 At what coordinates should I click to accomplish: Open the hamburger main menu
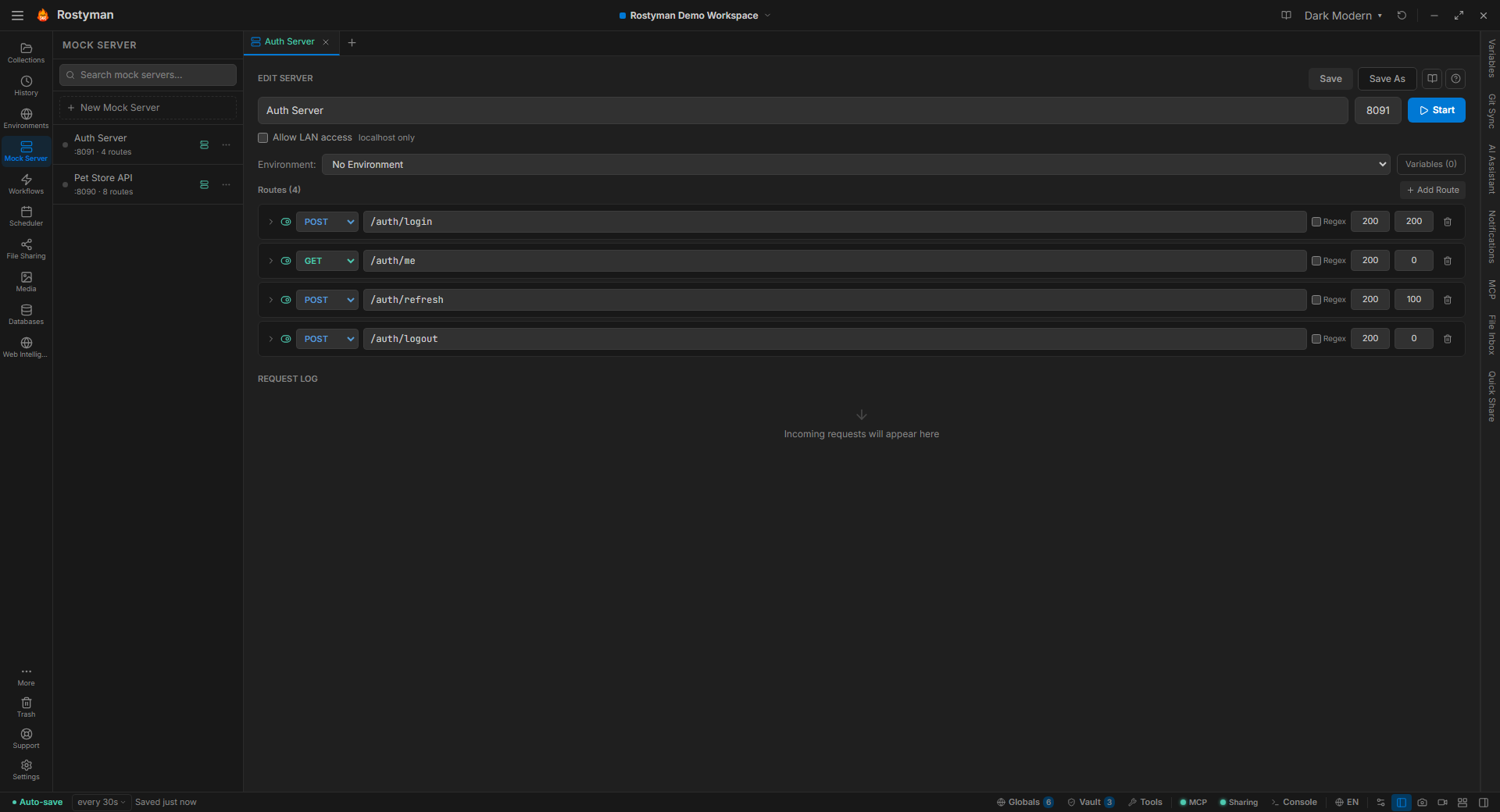pos(17,15)
